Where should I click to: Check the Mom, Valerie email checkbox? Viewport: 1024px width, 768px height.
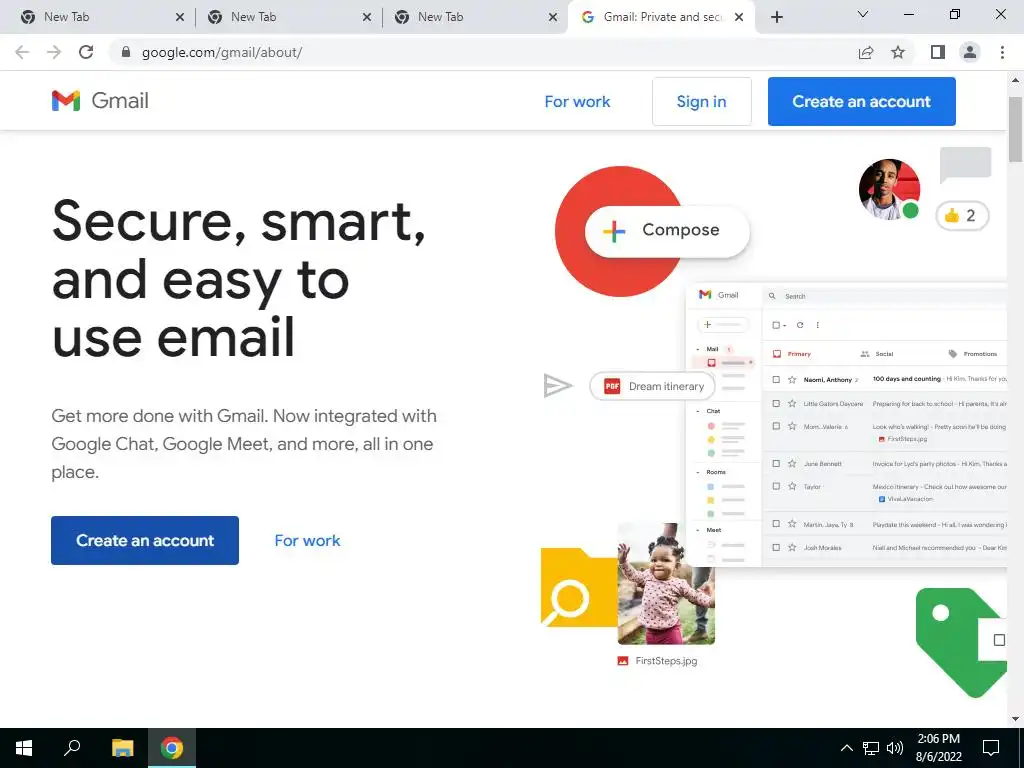point(776,426)
